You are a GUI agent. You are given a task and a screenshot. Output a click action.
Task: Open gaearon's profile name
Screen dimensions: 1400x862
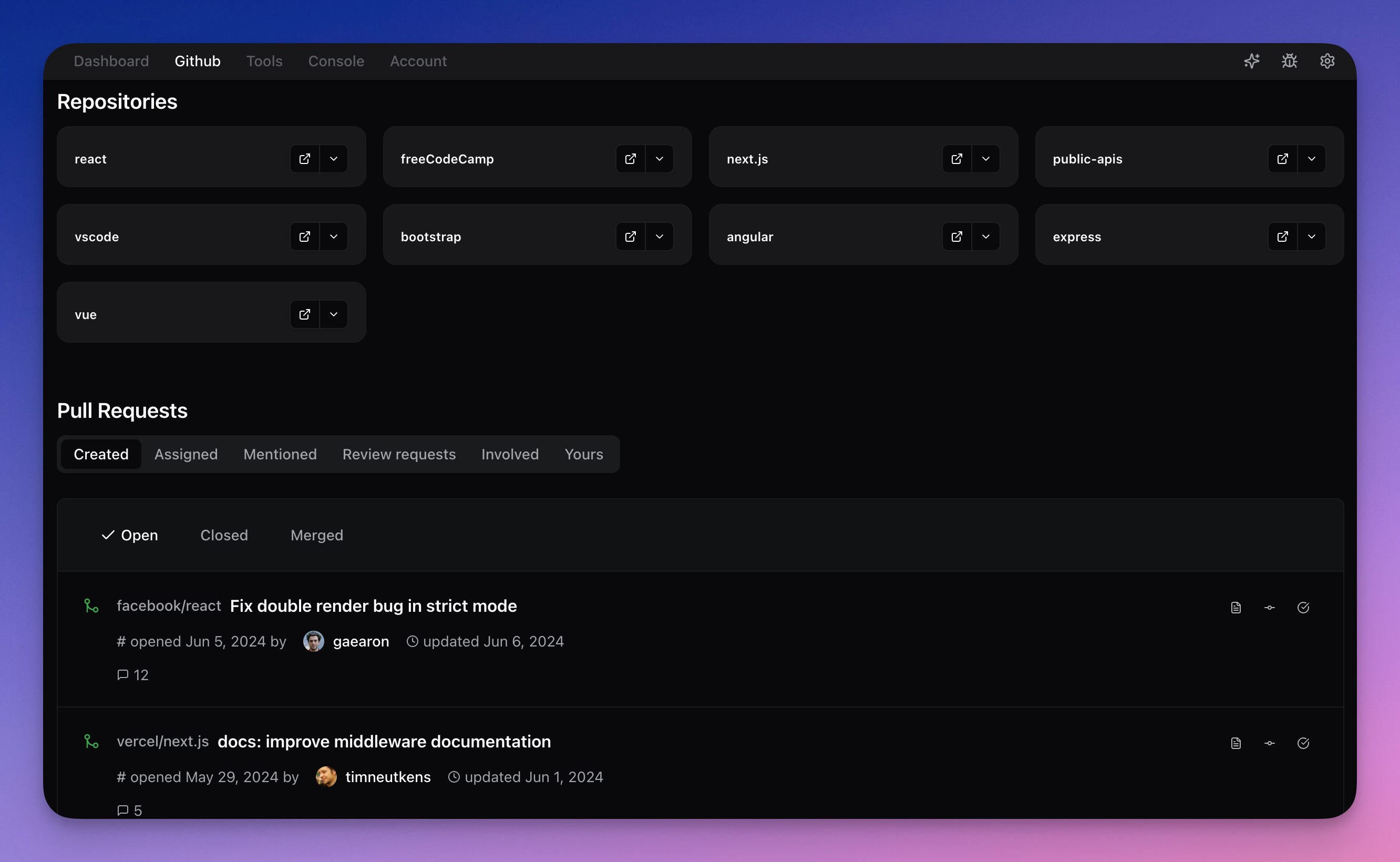361,641
